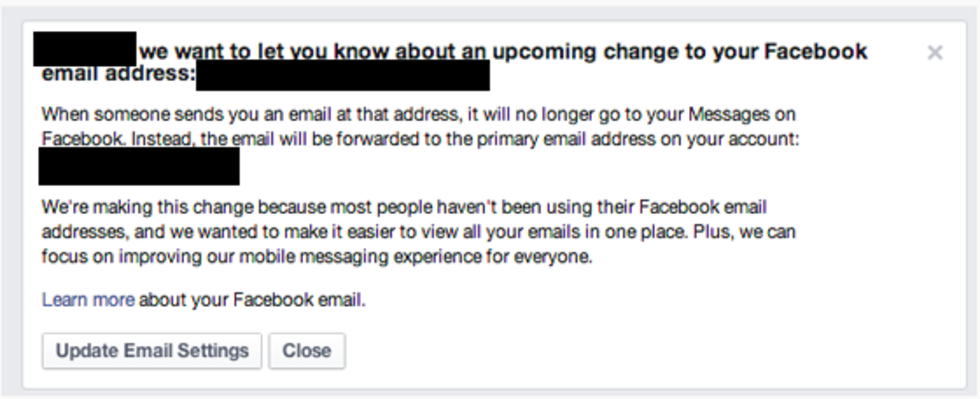Click the Update Email Settings button
The image size is (980, 399).
click(x=152, y=351)
